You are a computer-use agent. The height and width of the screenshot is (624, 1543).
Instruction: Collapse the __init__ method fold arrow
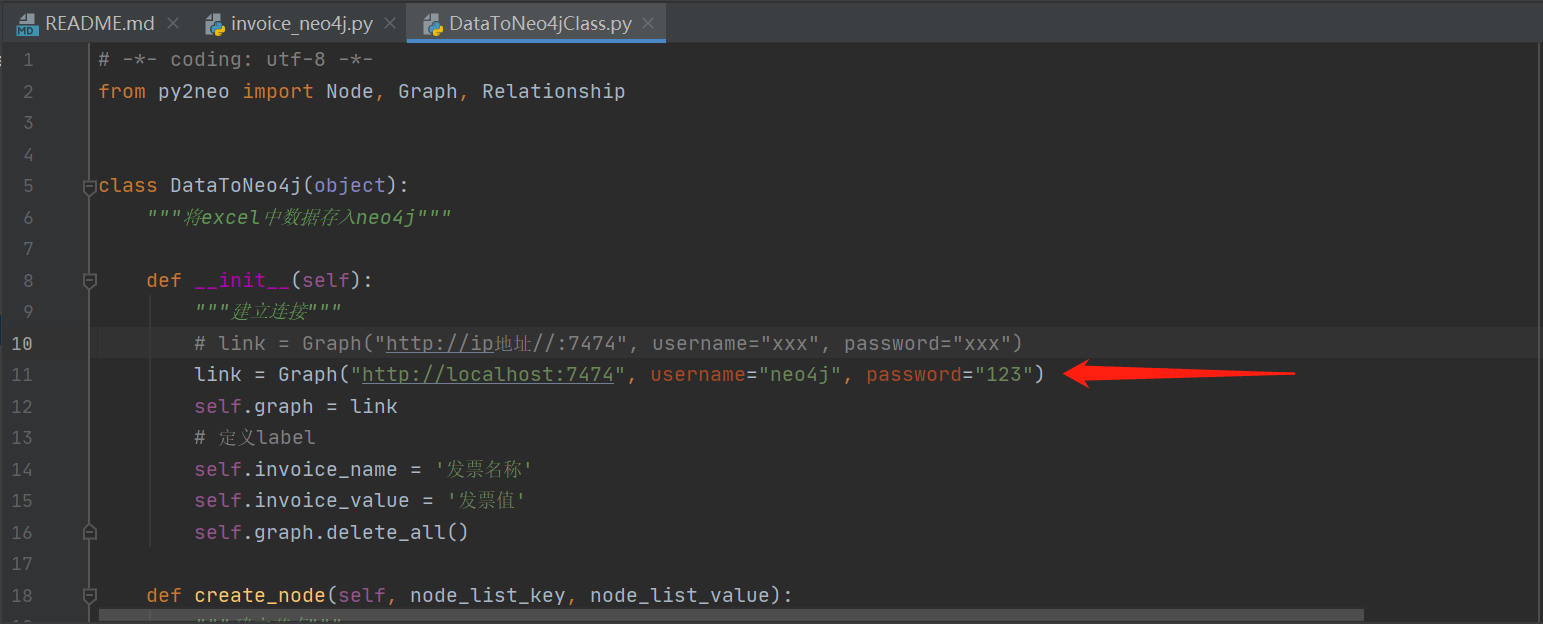coord(89,281)
